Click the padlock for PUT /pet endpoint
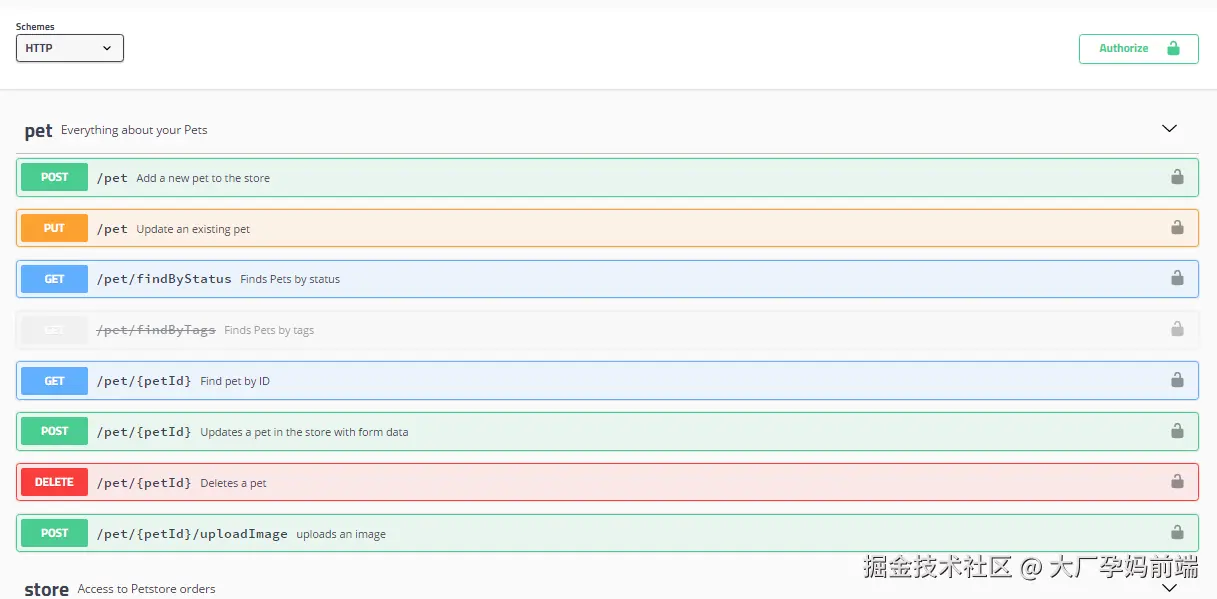 1178,227
